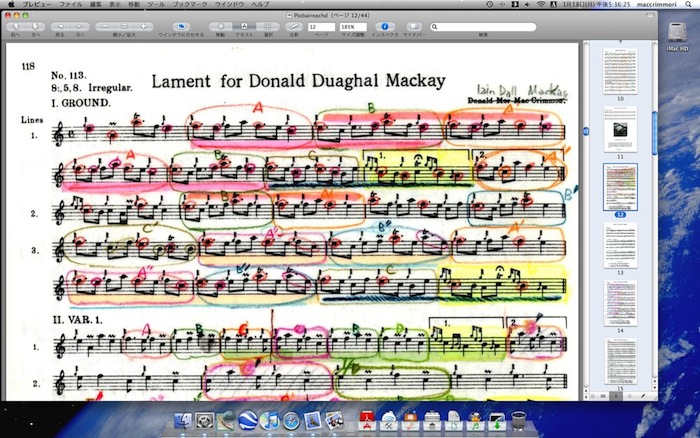Open the Tools menu in menu bar
The width and height of the screenshot is (700, 438).
(x=158, y=5)
